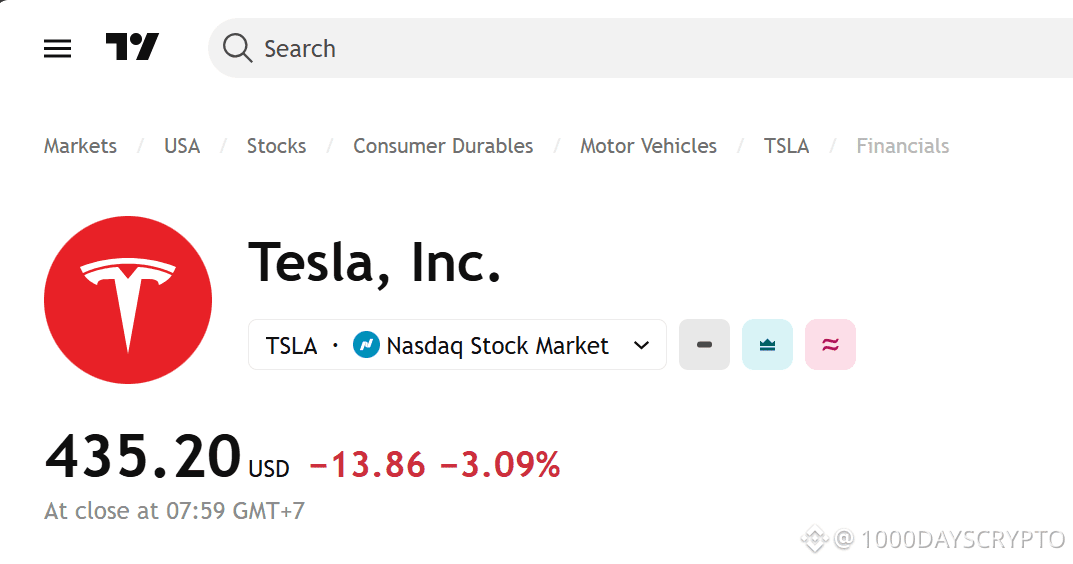
Task: Click the pink approximately-equal badge
Action: (830, 345)
